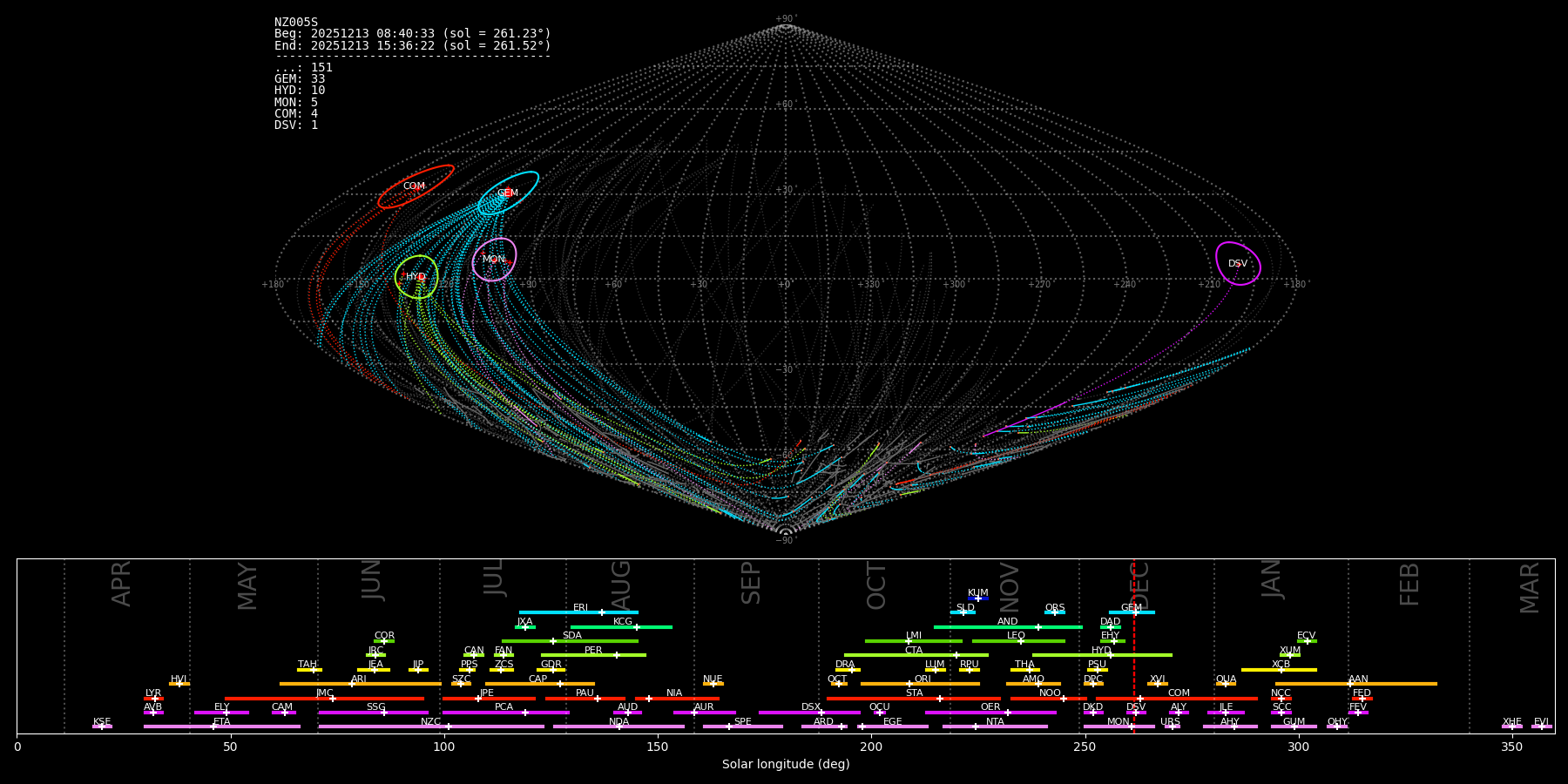Click the 'COM: 4' count in legend

(x=296, y=113)
